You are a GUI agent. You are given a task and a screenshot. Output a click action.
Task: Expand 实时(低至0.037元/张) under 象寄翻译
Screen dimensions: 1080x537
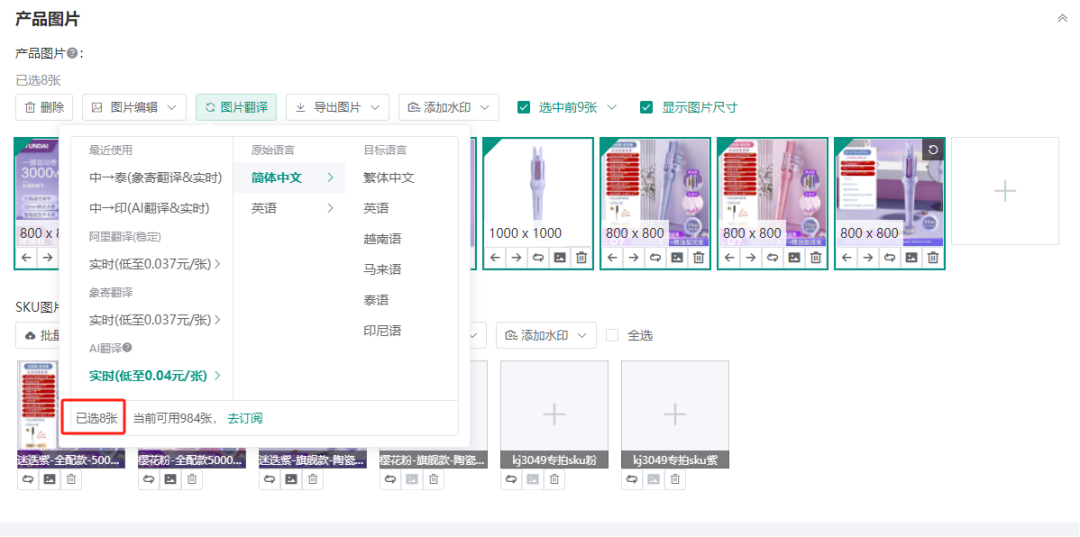pos(155,319)
